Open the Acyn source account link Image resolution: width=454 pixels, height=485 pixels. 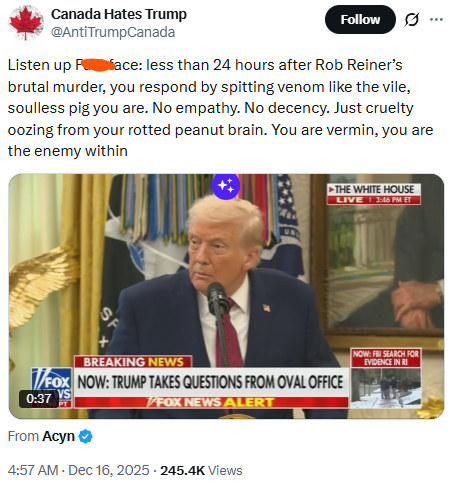click(58, 436)
